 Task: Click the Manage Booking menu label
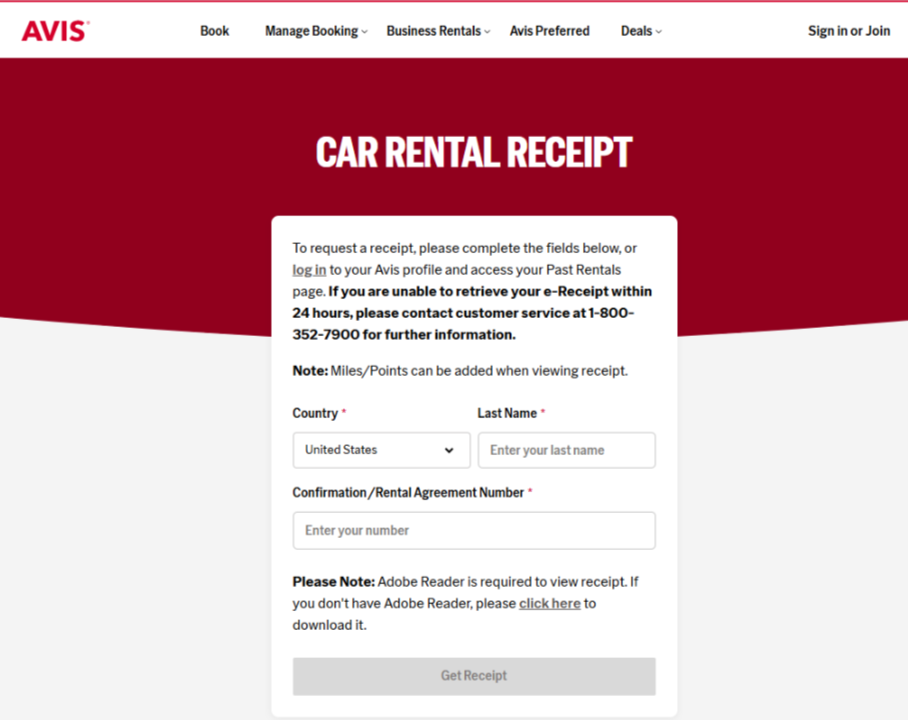click(x=311, y=31)
